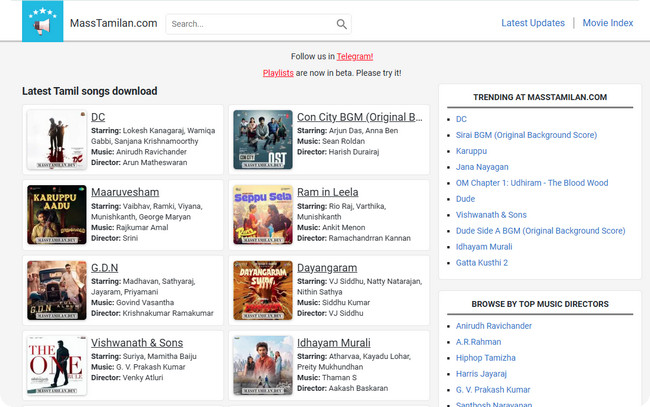Open the MassTamilan.com site title

point(114,23)
